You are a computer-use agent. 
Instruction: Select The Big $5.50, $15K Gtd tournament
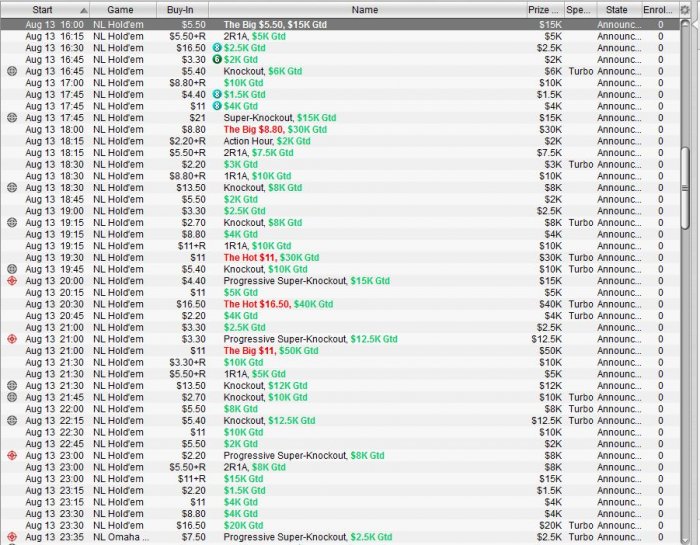pyautogui.click(x=340, y=25)
